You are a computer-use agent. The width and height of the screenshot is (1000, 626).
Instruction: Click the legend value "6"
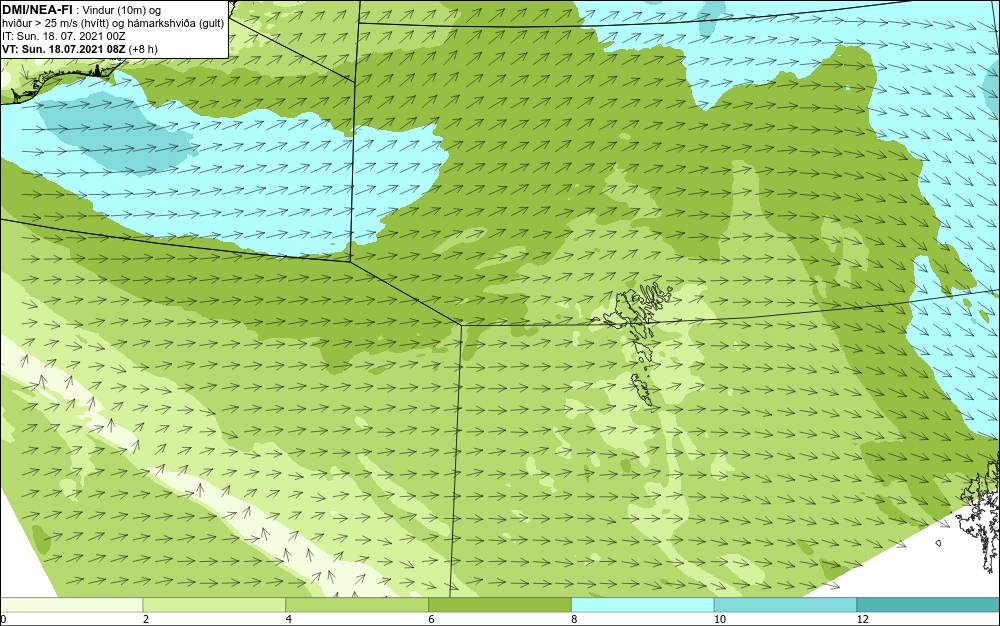tap(432, 619)
